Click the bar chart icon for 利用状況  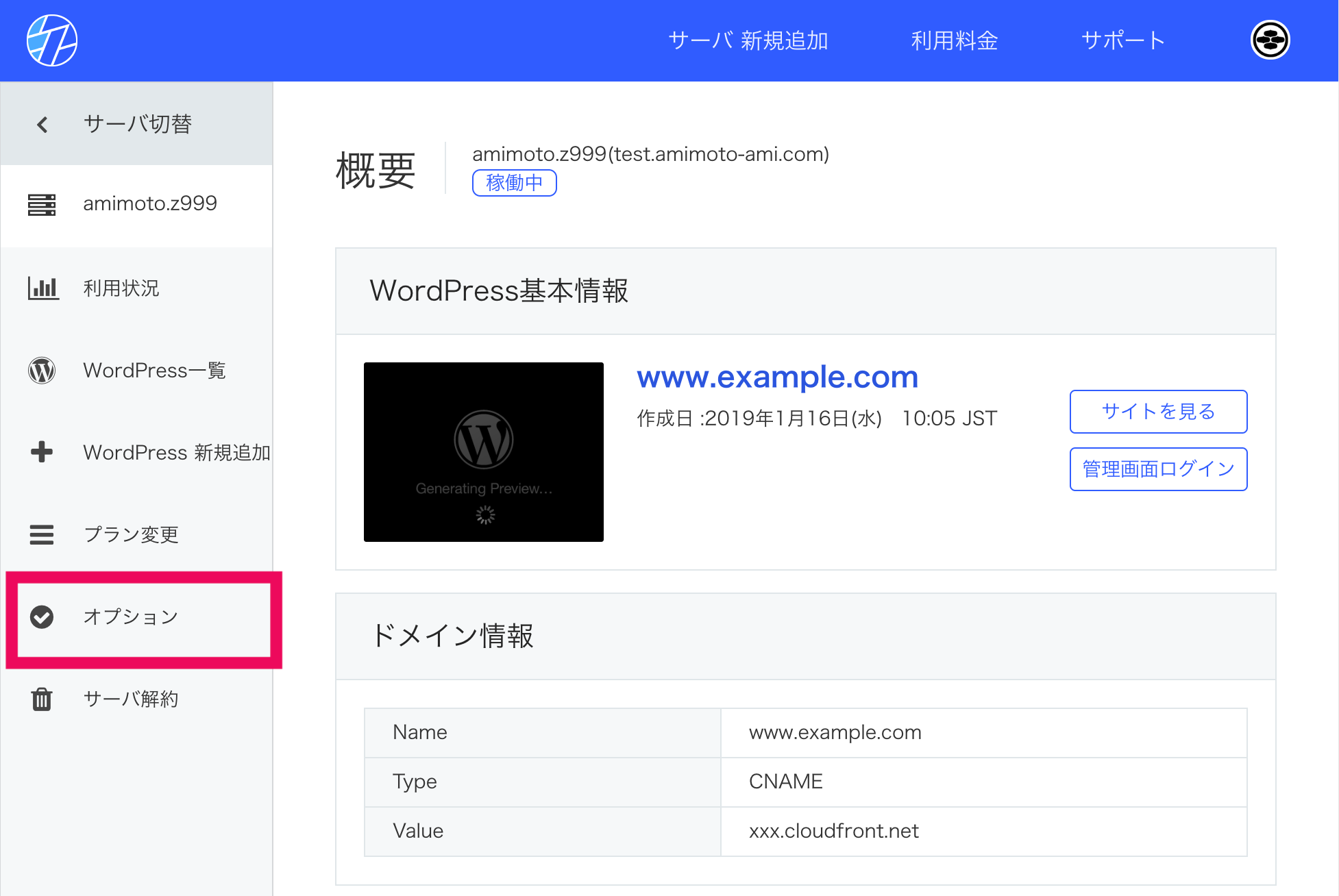[42, 288]
